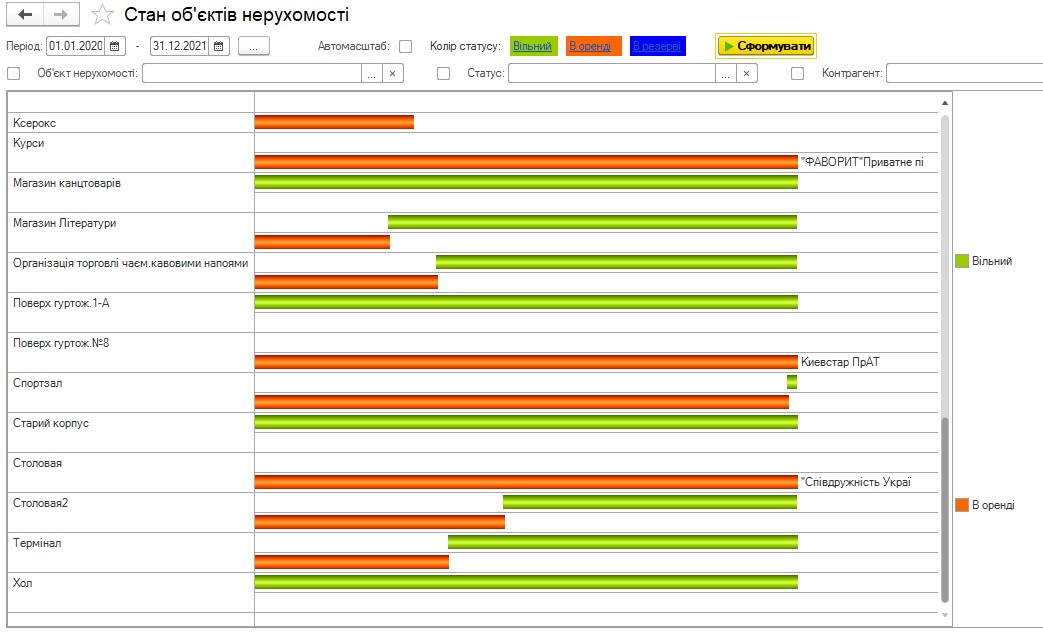
Task: Open Статус selection list
Action: (x=725, y=73)
